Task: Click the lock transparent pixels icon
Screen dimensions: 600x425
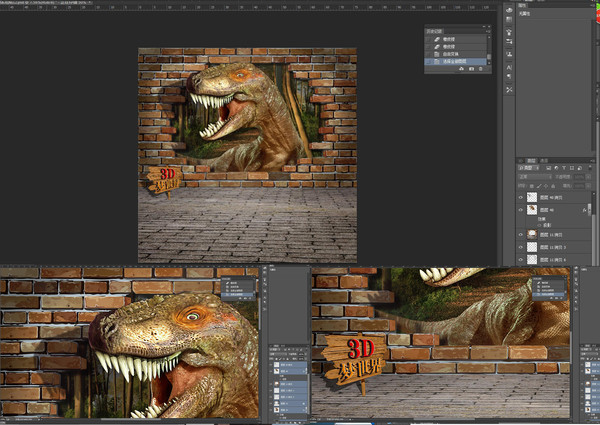Action: coord(532,186)
